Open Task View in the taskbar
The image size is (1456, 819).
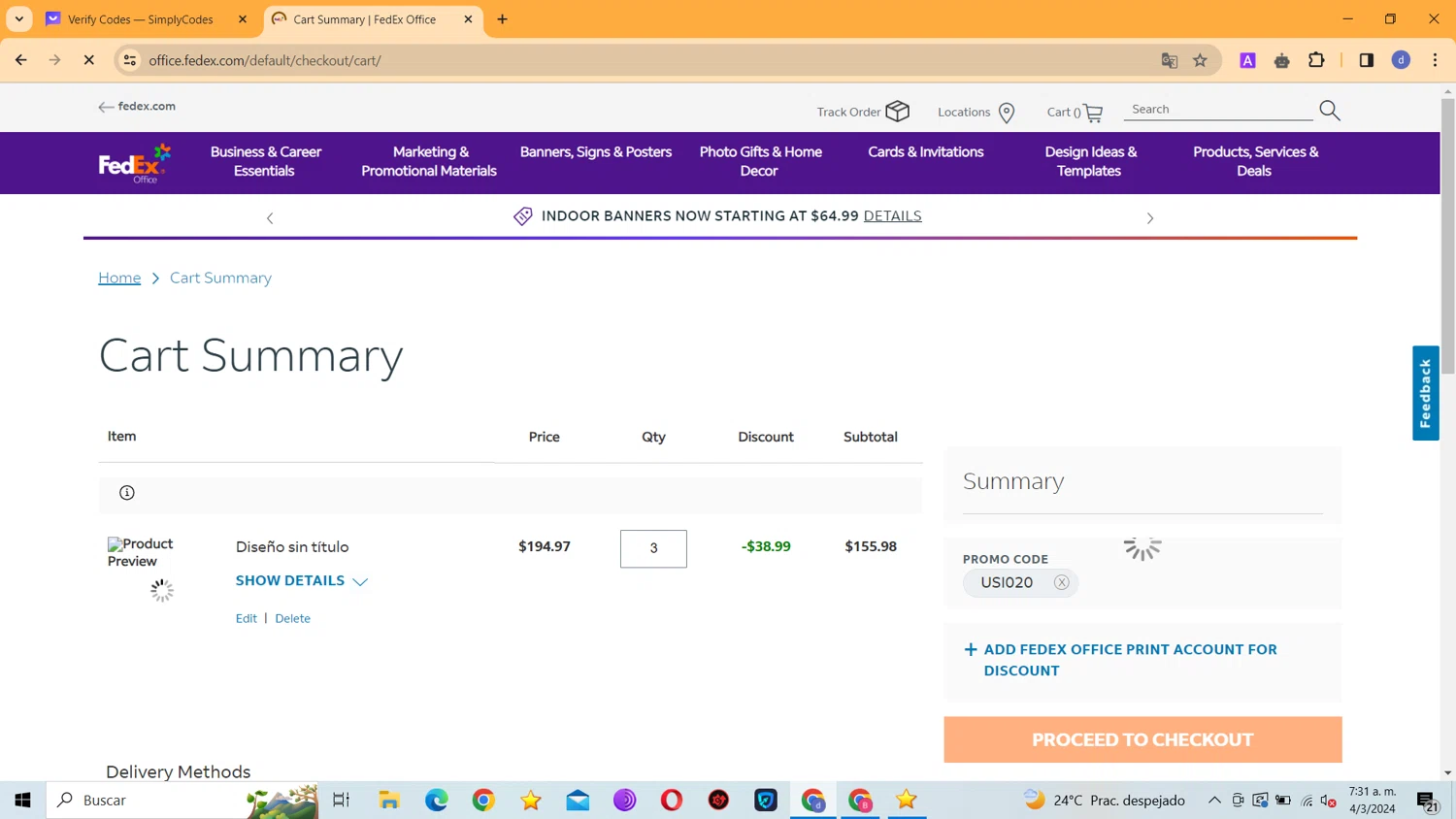point(341,800)
